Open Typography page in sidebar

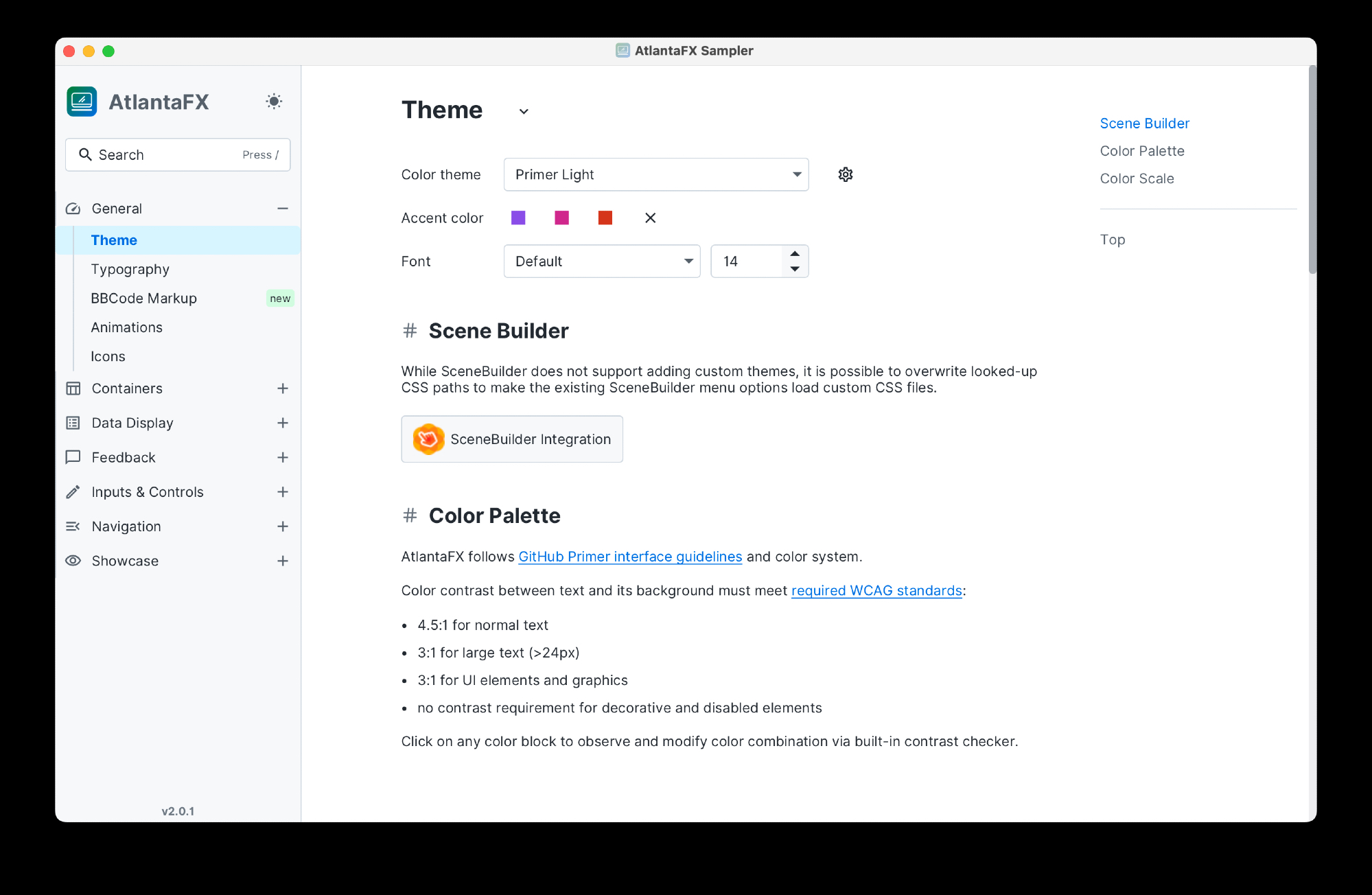point(130,269)
